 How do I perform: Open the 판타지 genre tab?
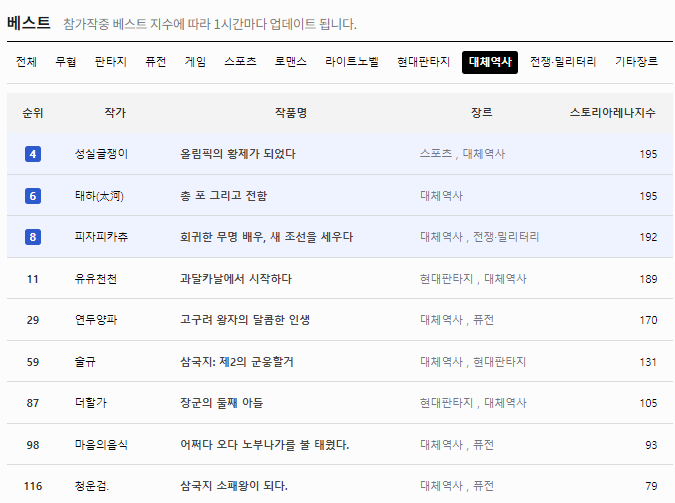[111, 62]
